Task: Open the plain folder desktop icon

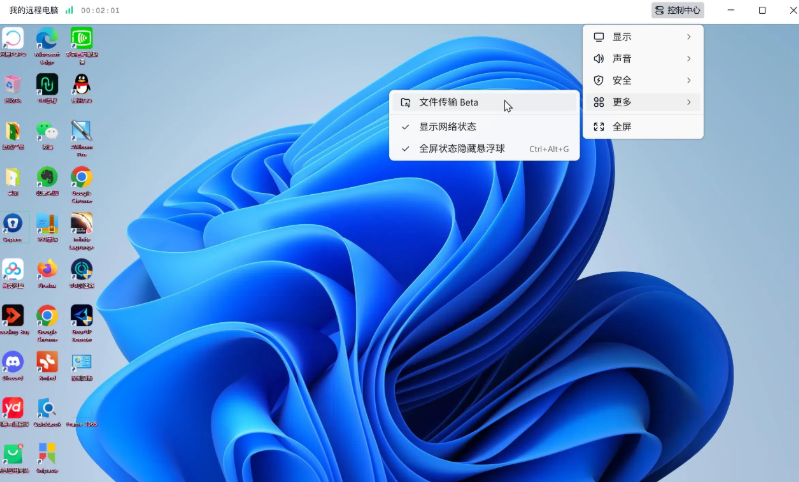Action: coord(13,177)
